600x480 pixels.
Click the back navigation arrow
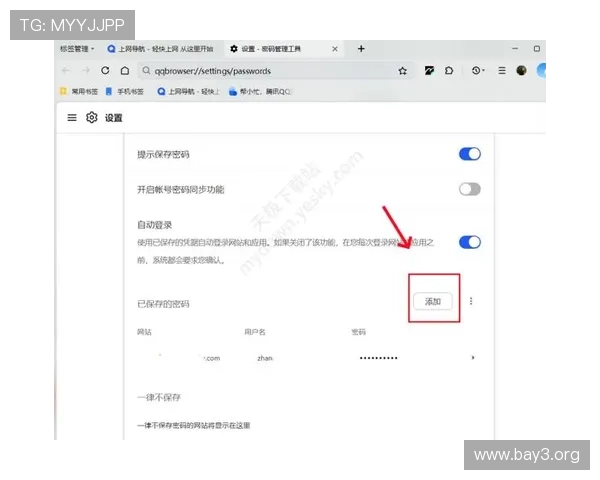tap(66, 70)
